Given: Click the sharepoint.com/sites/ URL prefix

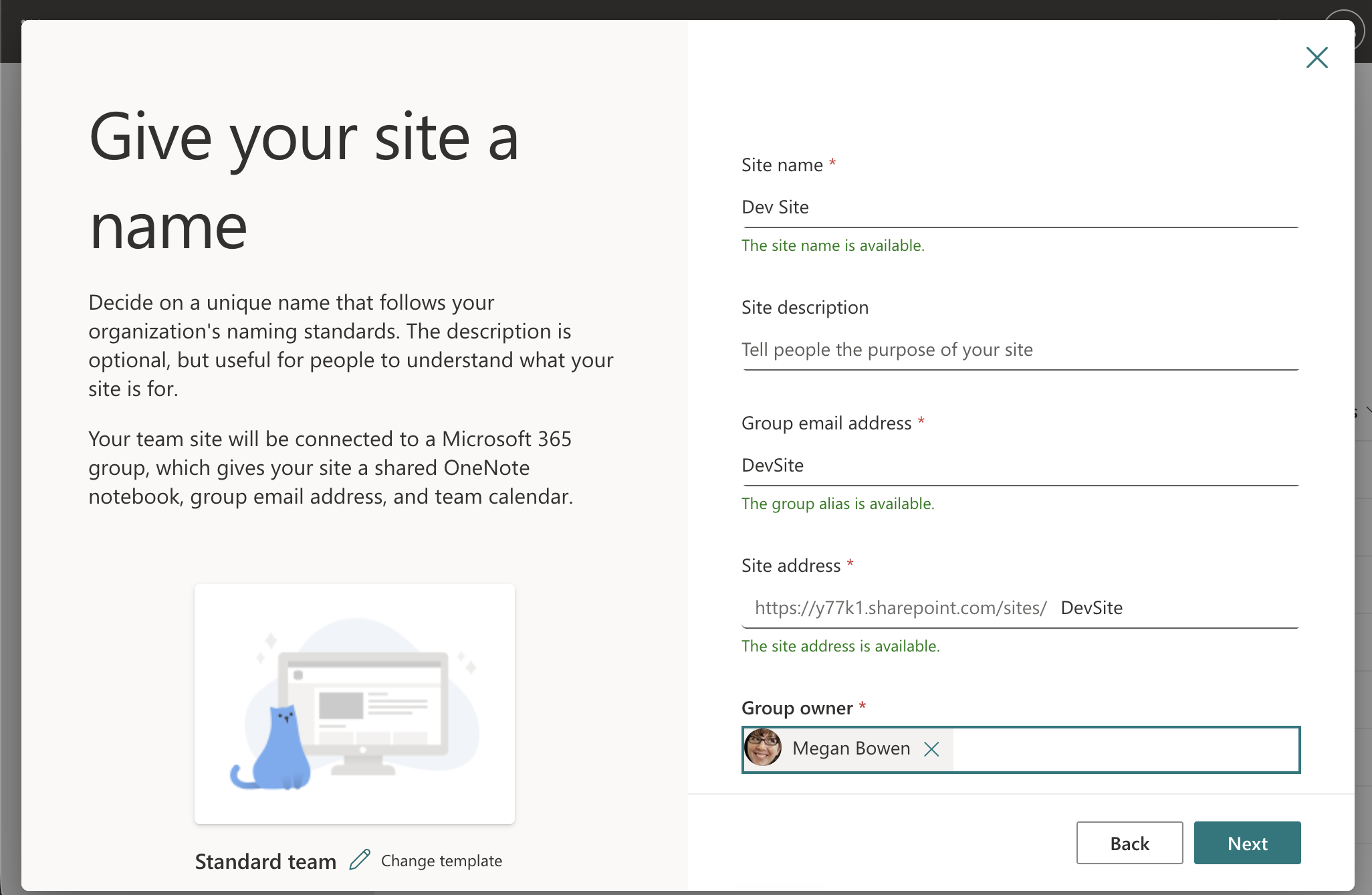Looking at the screenshot, I should click(901, 608).
